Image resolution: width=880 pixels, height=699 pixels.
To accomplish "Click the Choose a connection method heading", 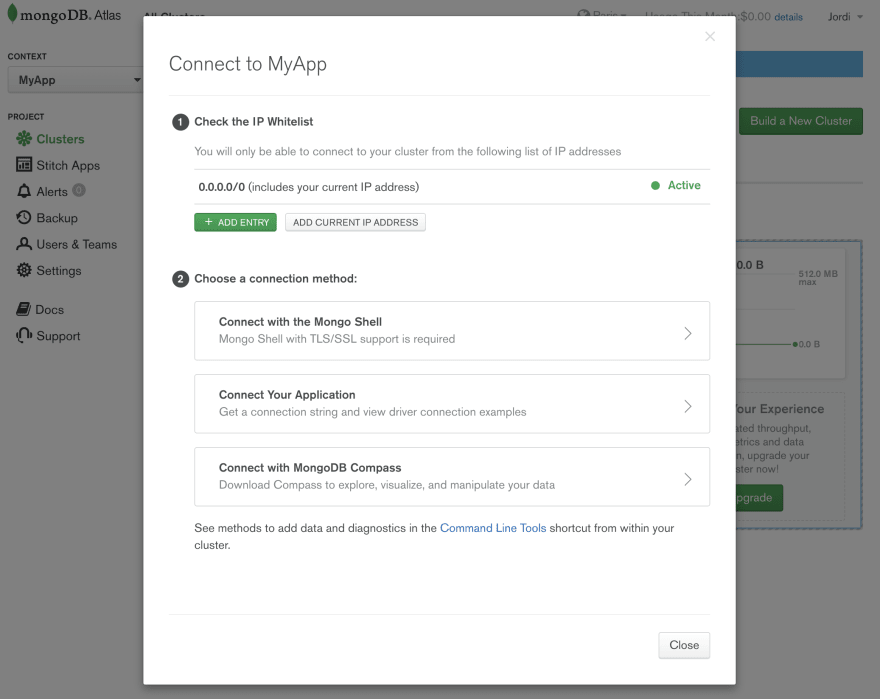I will click(275, 279).
